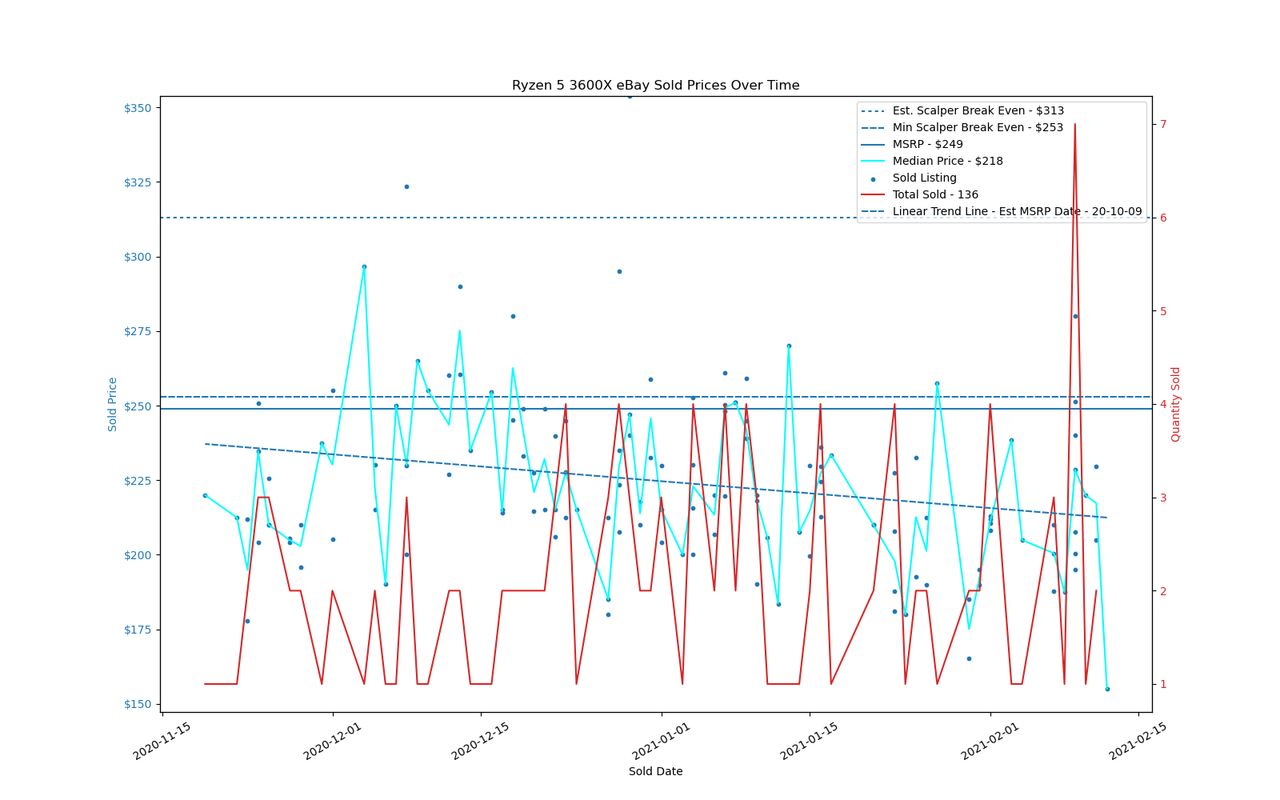1280x800 pixels.
Task: Click quantity tick label 1 on right axis
Action: (1163, 684)
